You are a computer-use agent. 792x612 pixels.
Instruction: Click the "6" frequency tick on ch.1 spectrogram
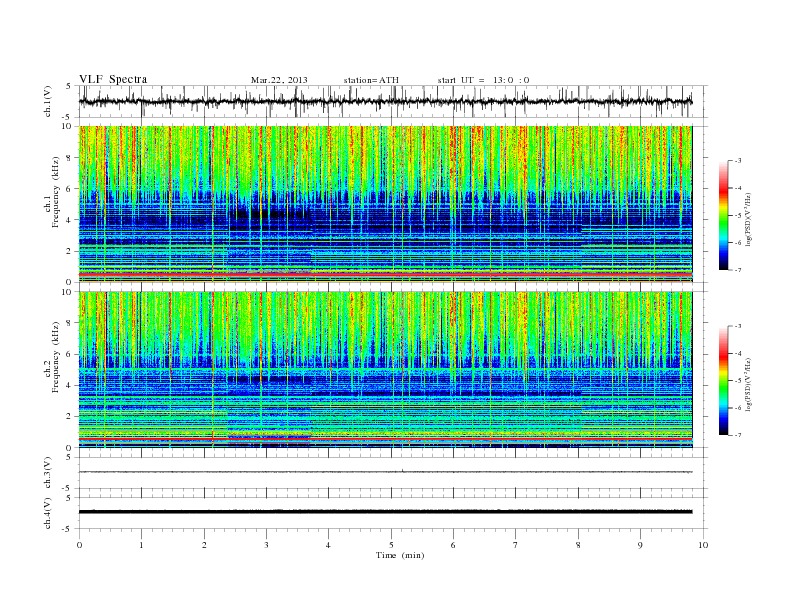point(70,188)
